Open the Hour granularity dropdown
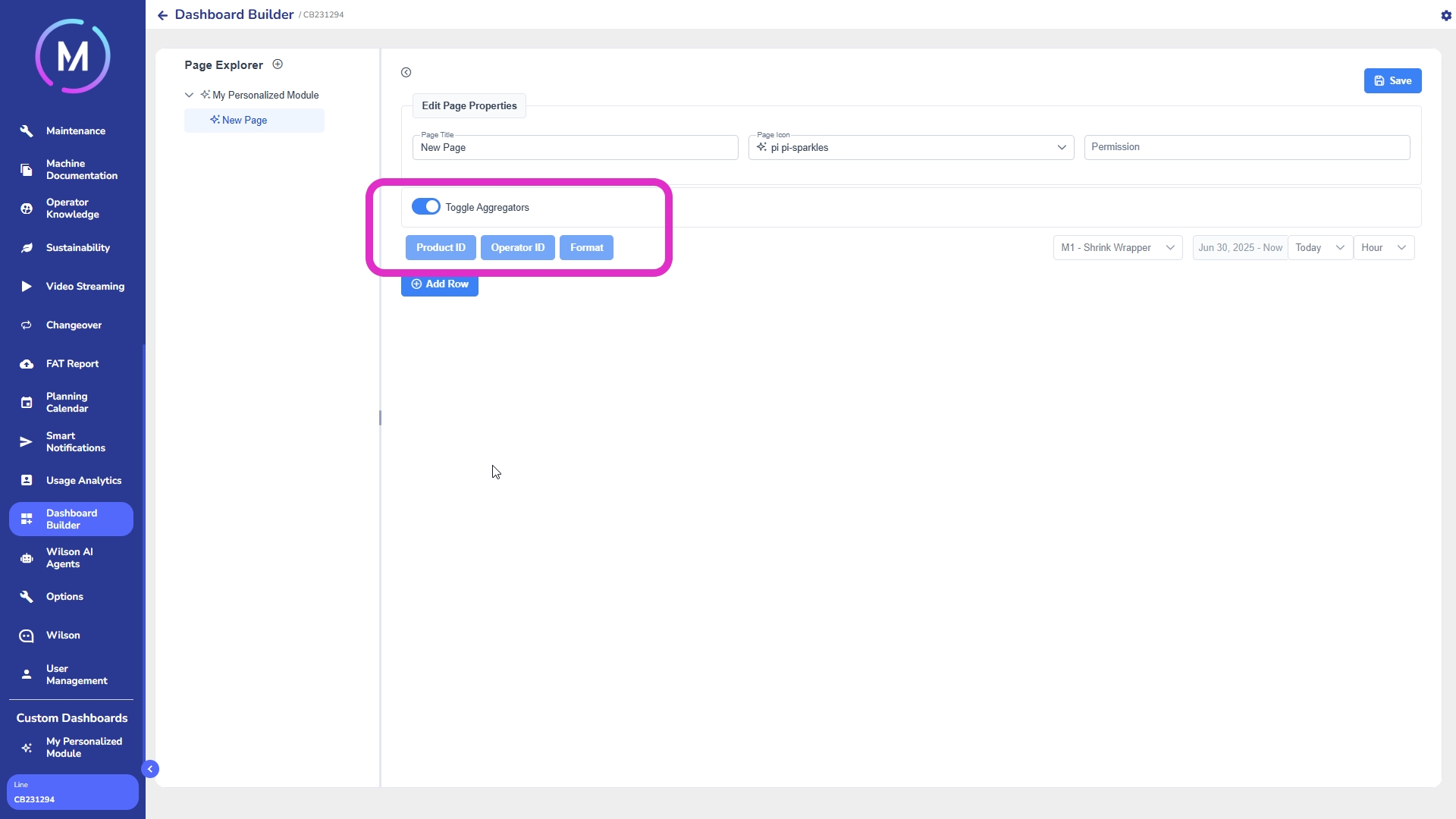Image resolution: width=1456 pixels, height=819 pixels. point(1383,248)
